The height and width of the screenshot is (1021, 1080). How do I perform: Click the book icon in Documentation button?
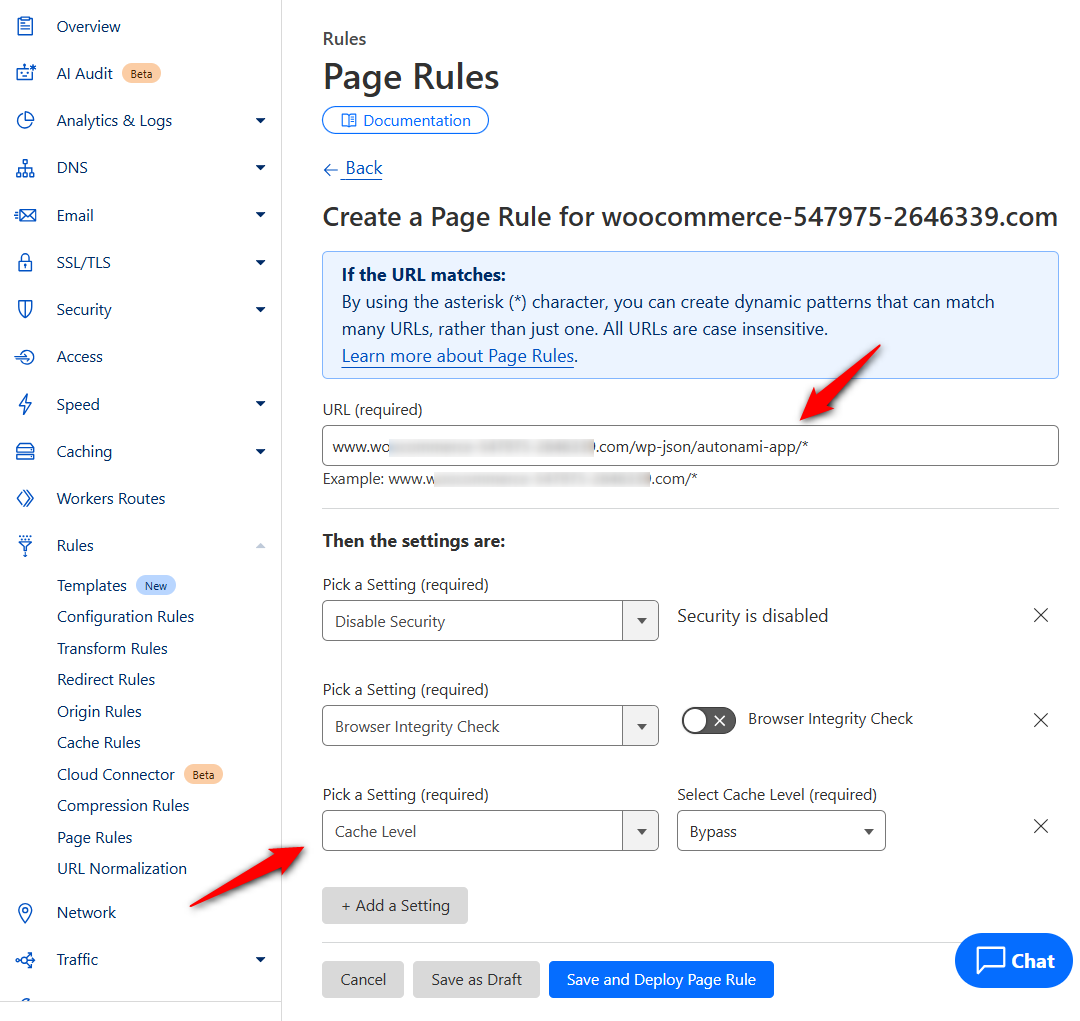click(349, 121)
